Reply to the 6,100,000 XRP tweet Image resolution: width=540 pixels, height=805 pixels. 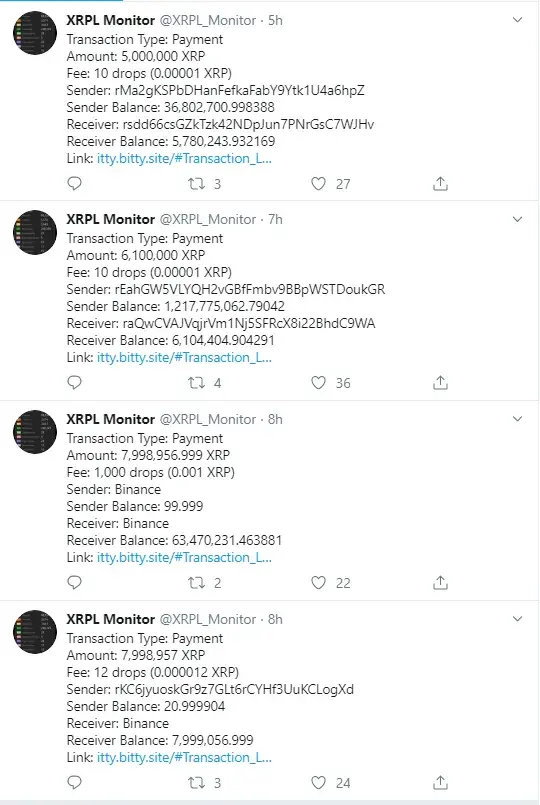click(x=74, y=382)
